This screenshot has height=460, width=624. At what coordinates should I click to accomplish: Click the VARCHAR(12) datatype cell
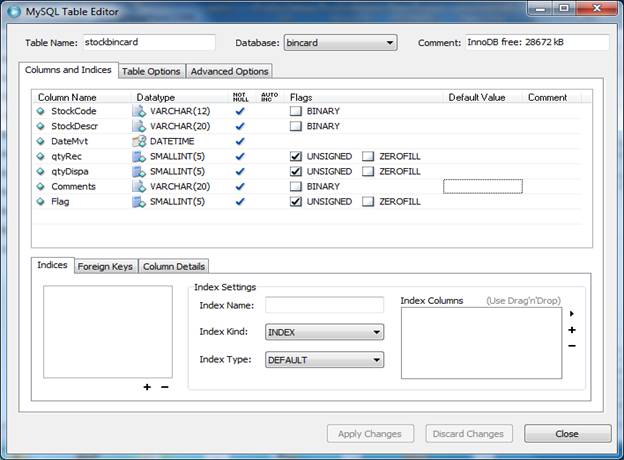180,111
